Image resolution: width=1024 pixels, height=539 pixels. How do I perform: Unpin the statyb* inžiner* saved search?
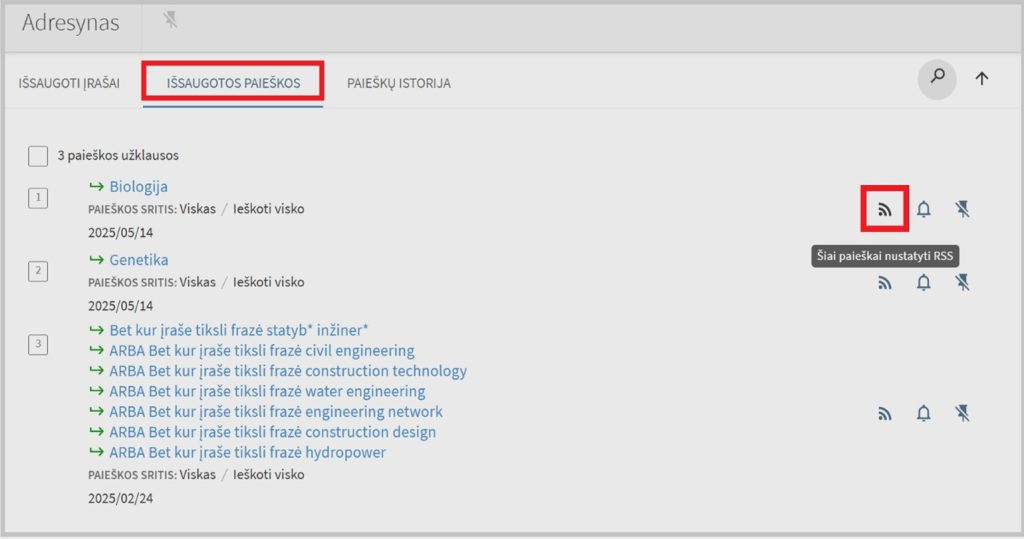point(962,413)
